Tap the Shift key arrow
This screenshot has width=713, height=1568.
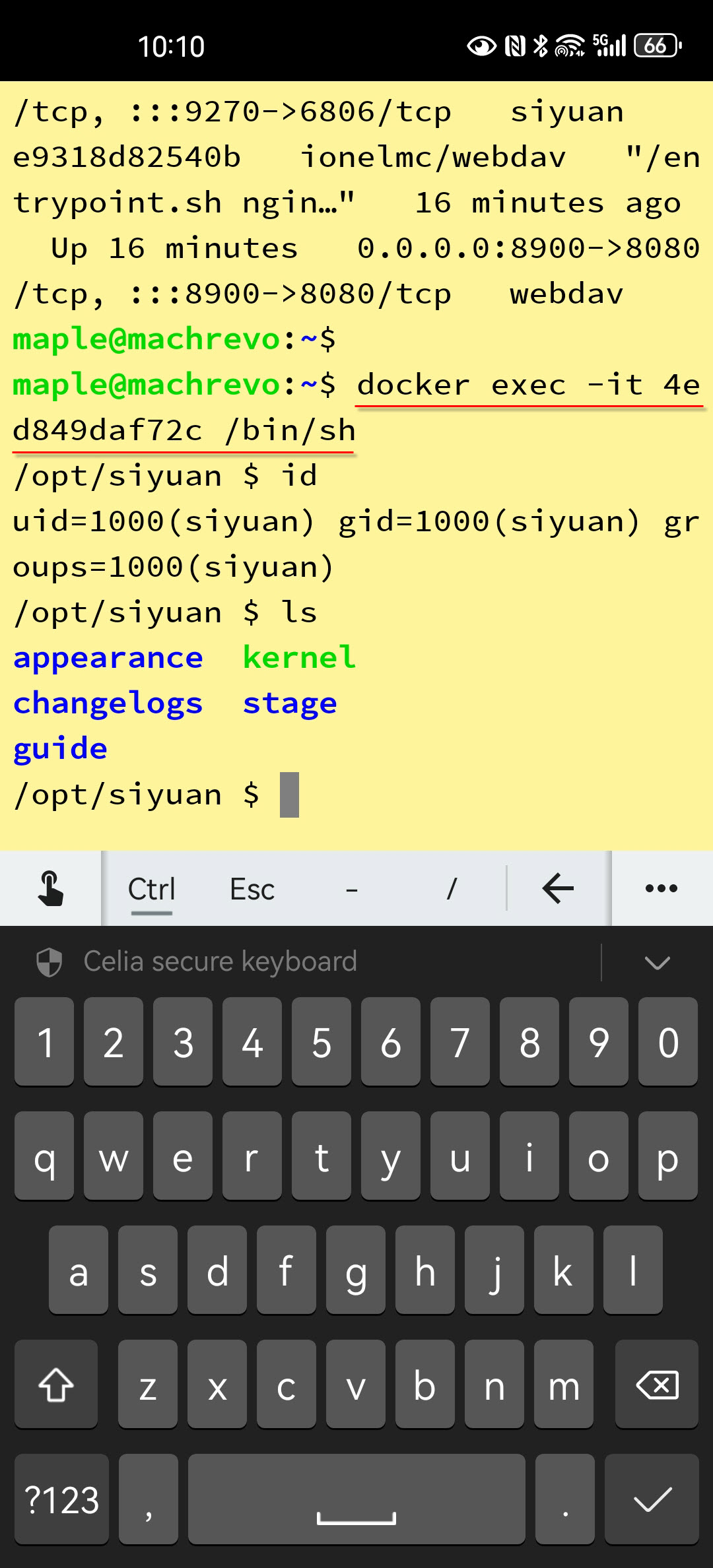(56, 1383)
